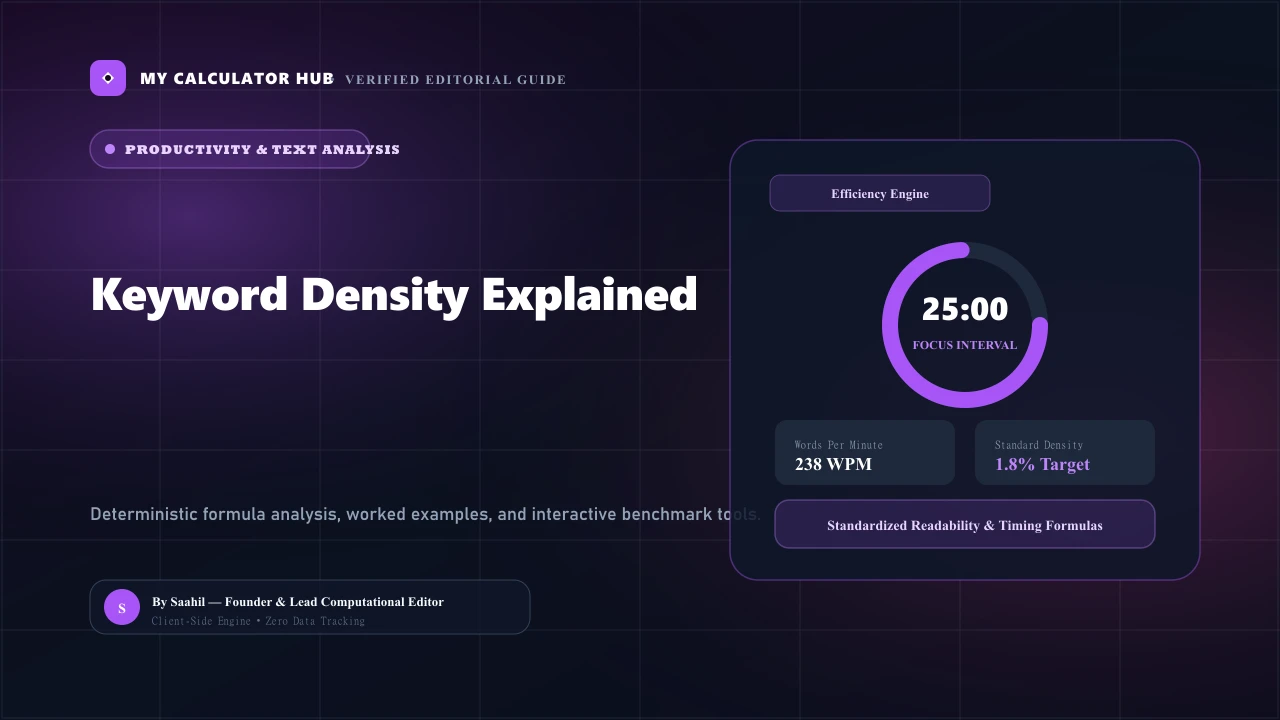
Task: Click the purple "S" author avatar
Action: point(122,607)
